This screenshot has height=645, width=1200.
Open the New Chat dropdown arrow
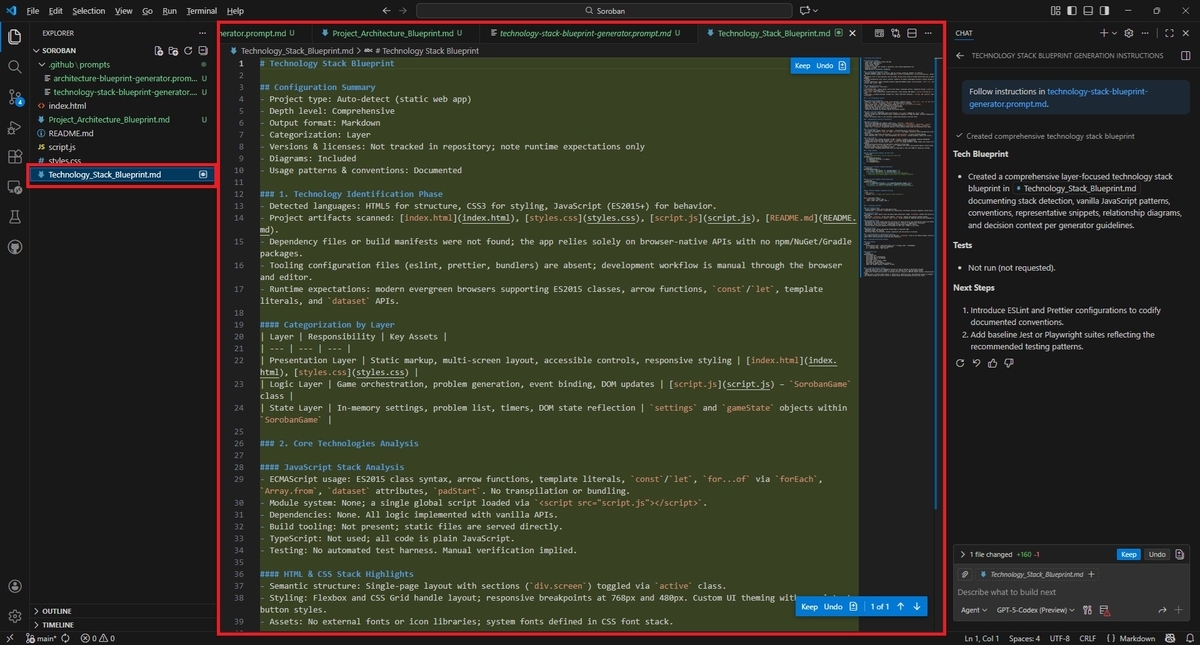coord(1116,33)
